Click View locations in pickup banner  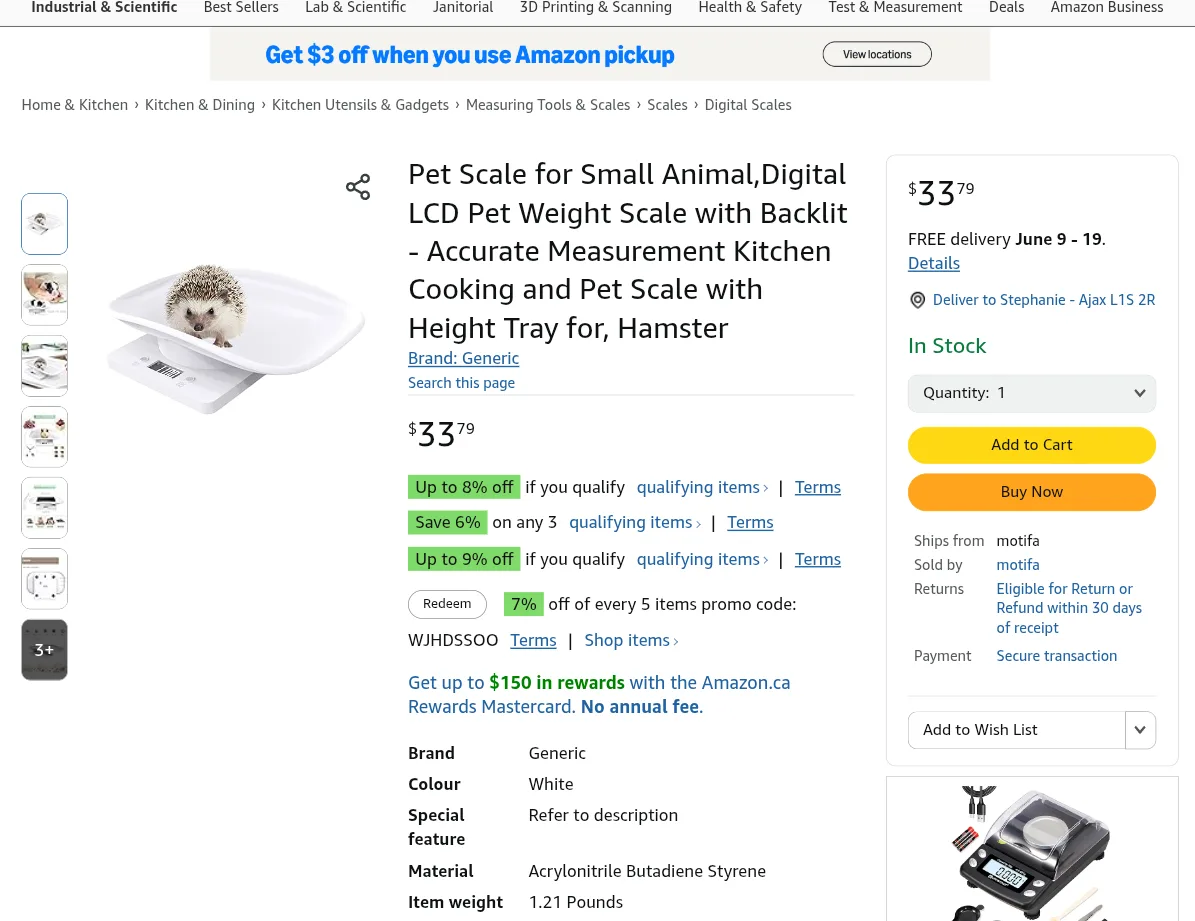click(877, 54)
